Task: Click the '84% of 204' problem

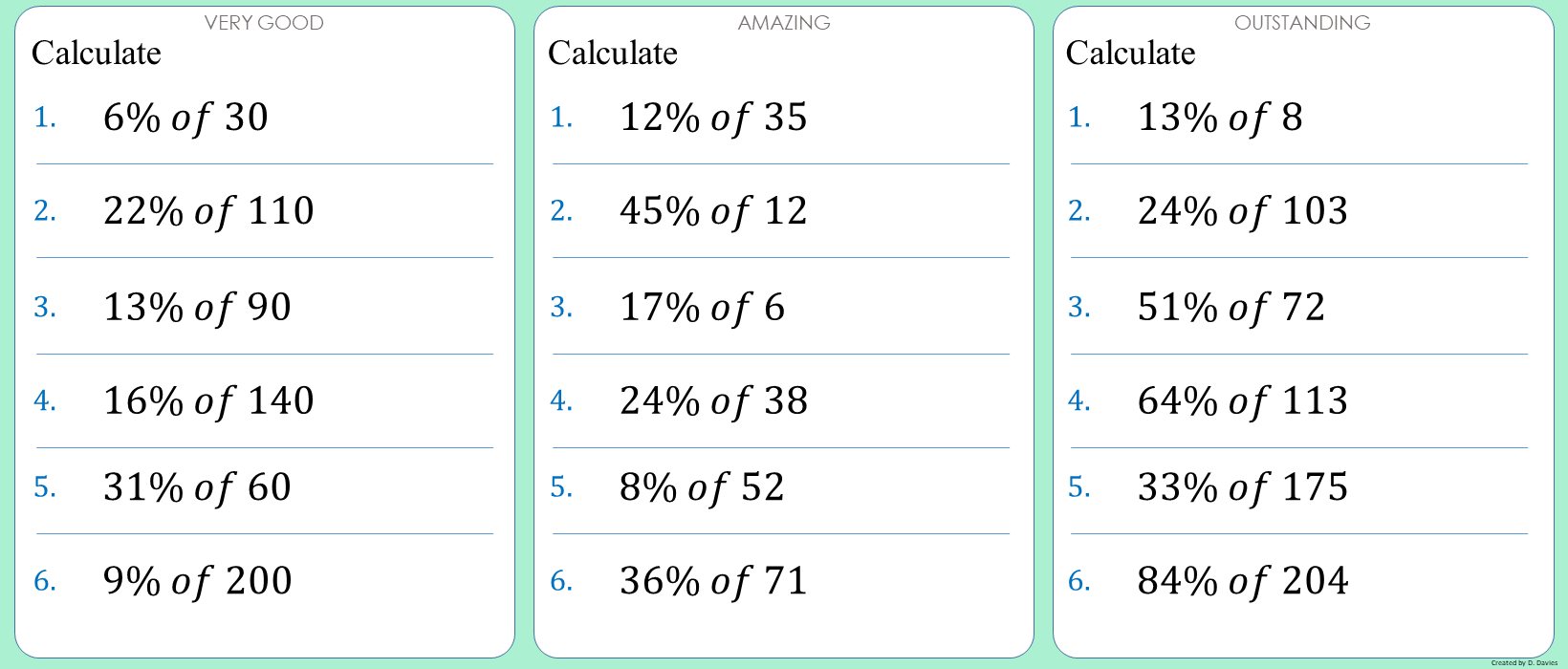Action: click(1243, 581)
